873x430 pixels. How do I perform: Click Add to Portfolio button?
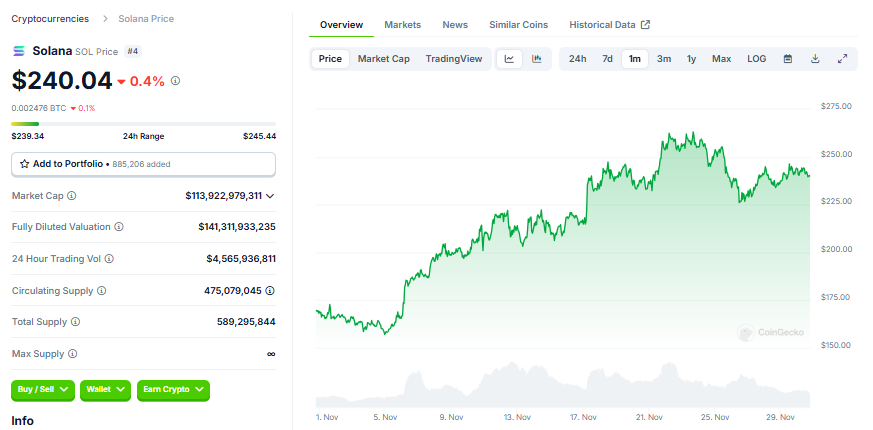143,164
